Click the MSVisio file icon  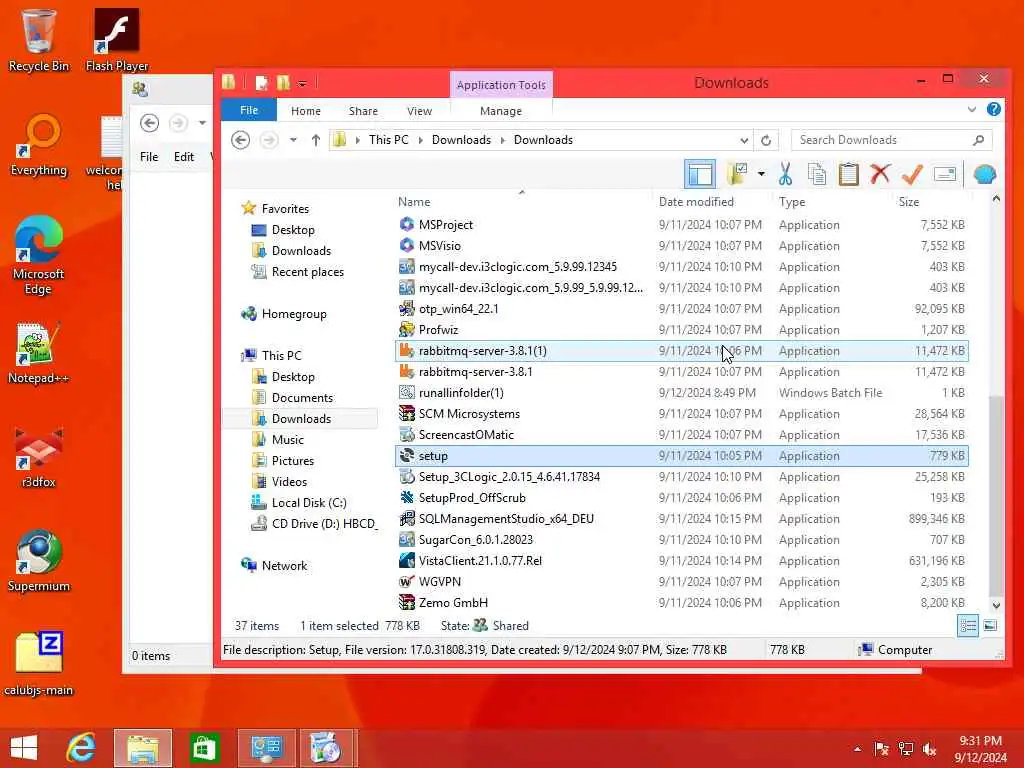point(407,246)
